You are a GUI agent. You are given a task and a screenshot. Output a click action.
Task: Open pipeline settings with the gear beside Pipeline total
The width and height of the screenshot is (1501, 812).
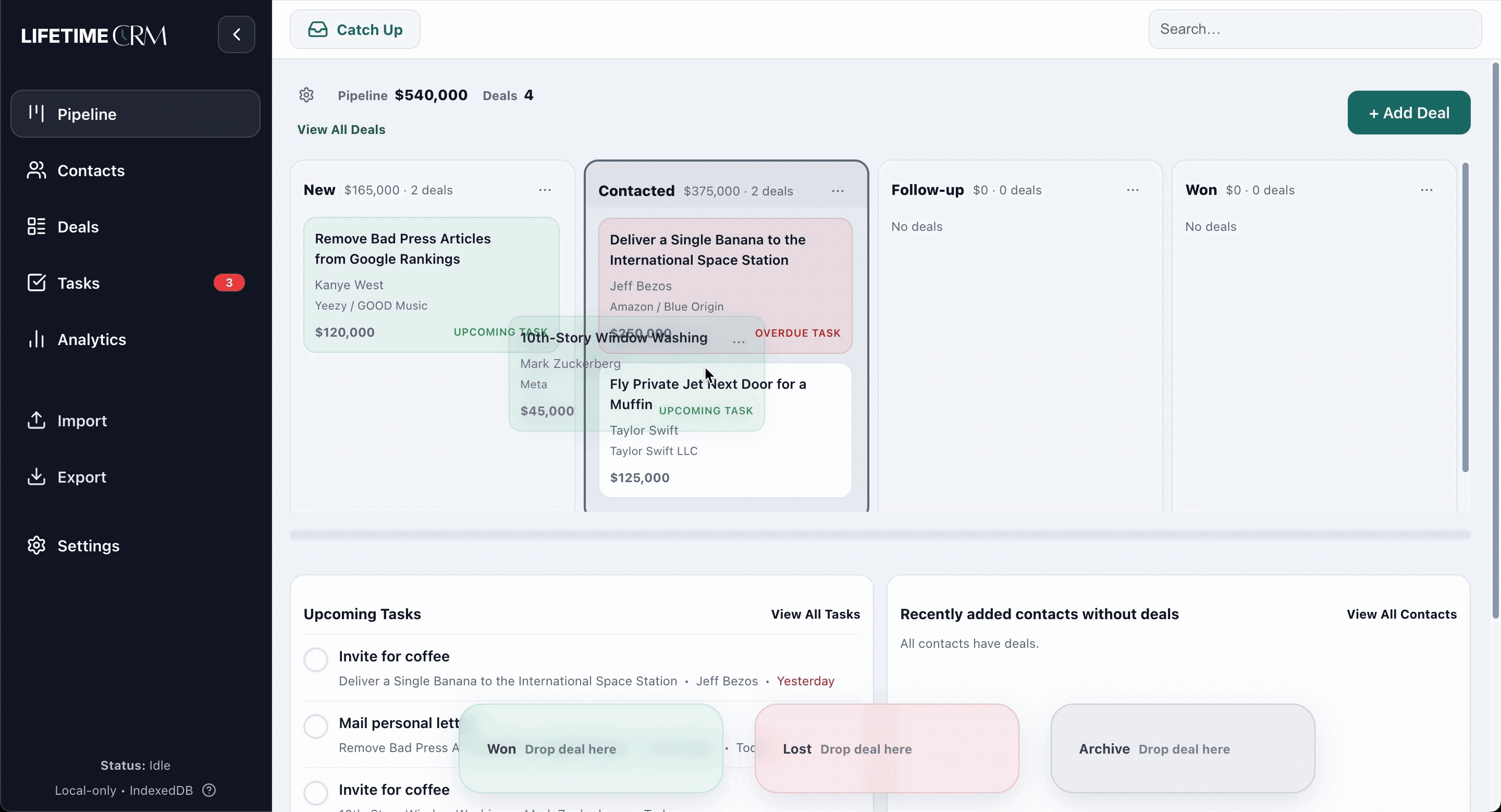[306, 95]
